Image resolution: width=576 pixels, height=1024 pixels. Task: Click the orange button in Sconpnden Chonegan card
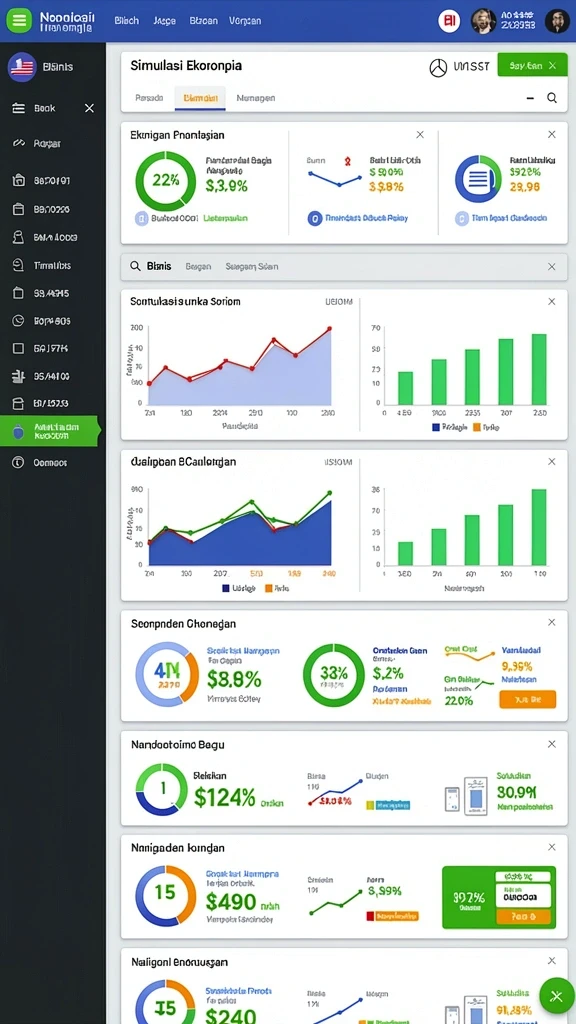[527, 699]
